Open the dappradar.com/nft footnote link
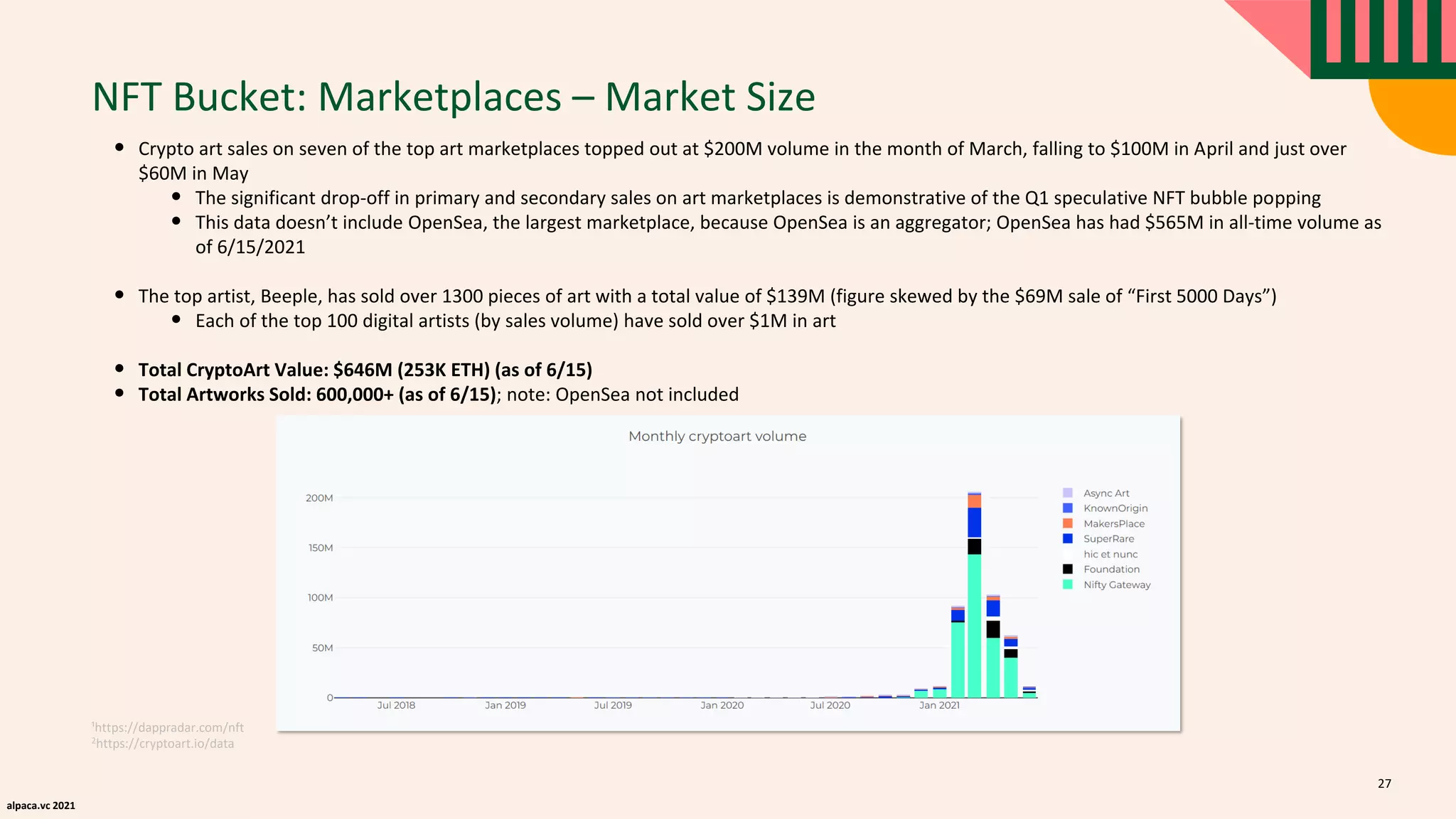Image resolution: width=1456 pixels, height=819 pixels. (168, 727)
